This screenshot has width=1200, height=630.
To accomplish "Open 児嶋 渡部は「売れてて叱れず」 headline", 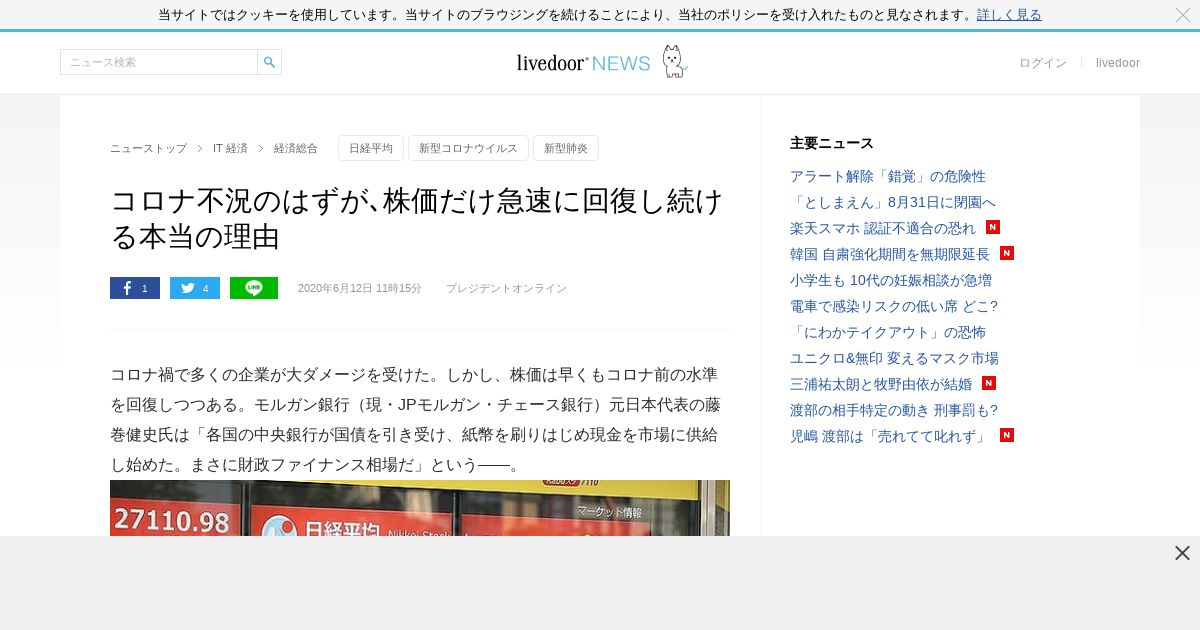I will (888, 436).
